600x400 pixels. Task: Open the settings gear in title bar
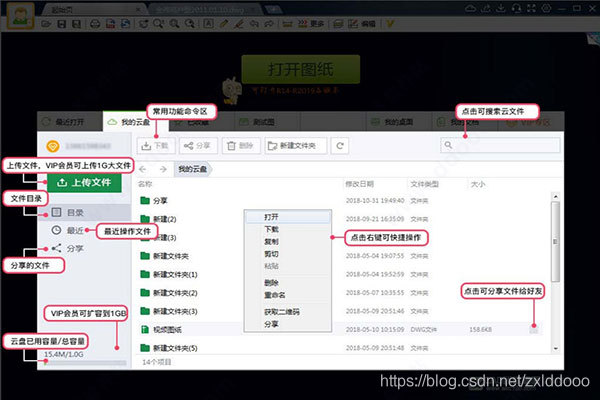[546, 8]
